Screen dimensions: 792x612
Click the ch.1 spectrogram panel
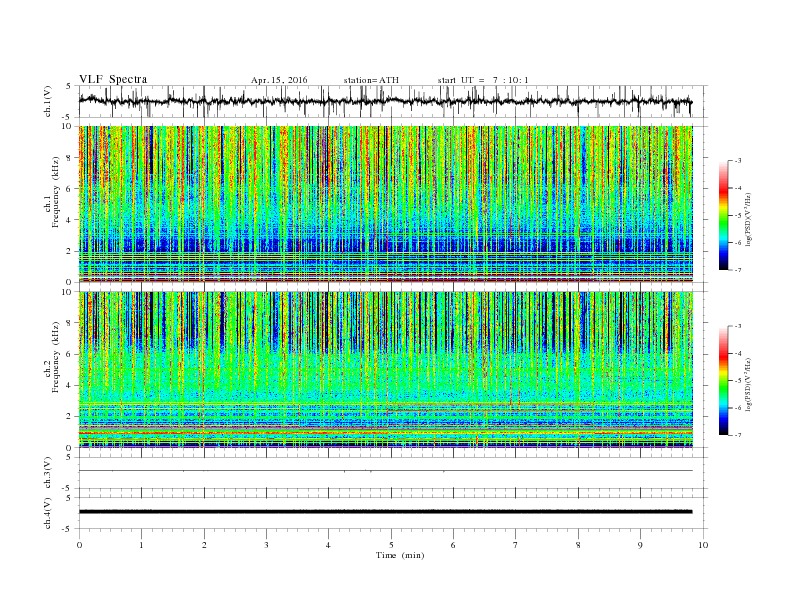385,204
